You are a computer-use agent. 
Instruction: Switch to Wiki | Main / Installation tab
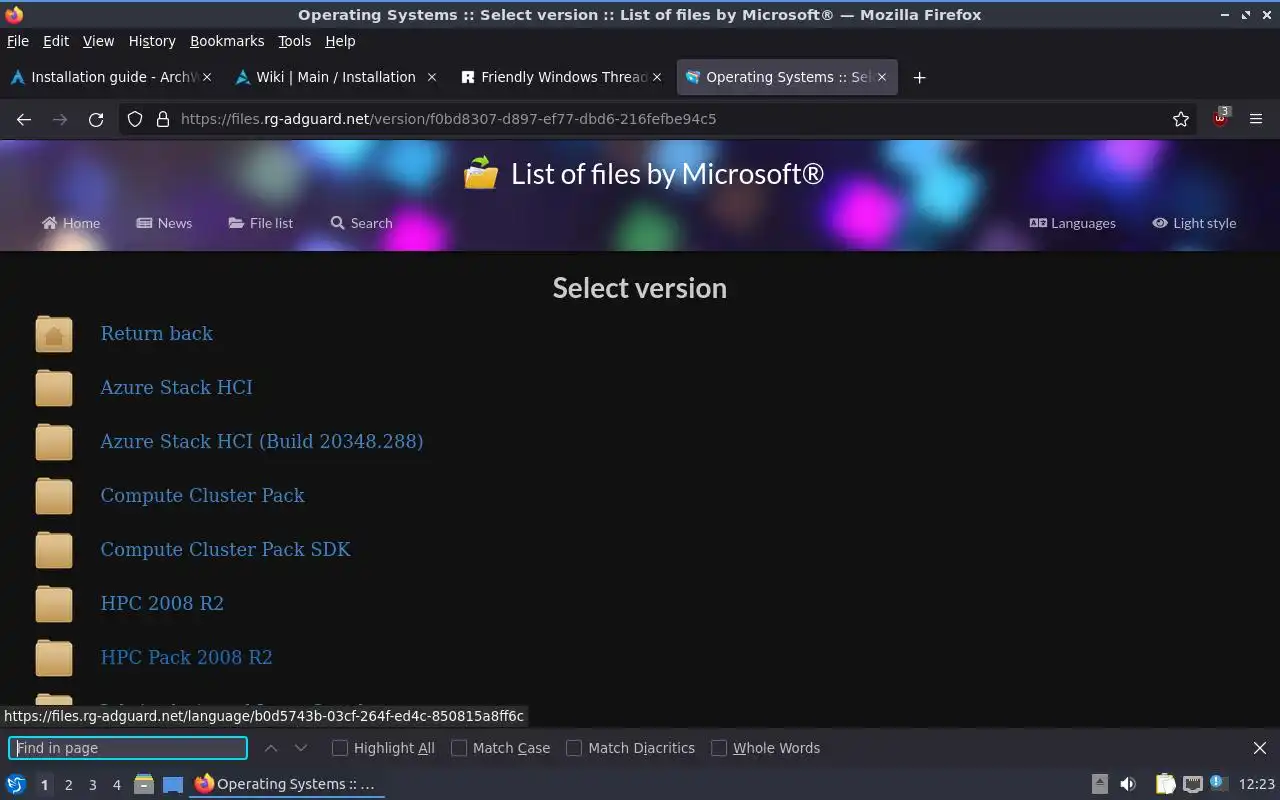(x=336, y=77)
